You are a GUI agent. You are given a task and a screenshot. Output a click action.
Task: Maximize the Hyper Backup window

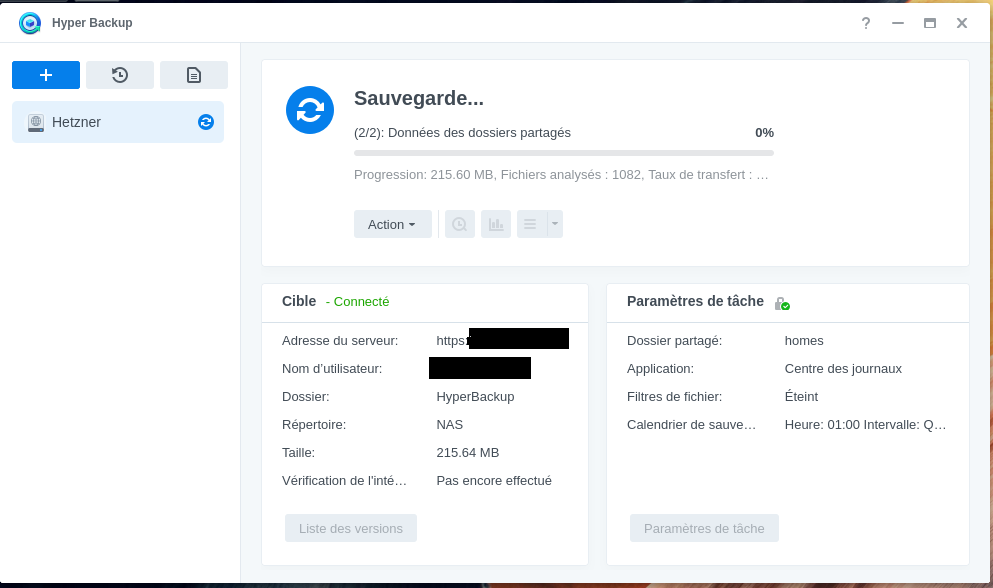[930, 23]
